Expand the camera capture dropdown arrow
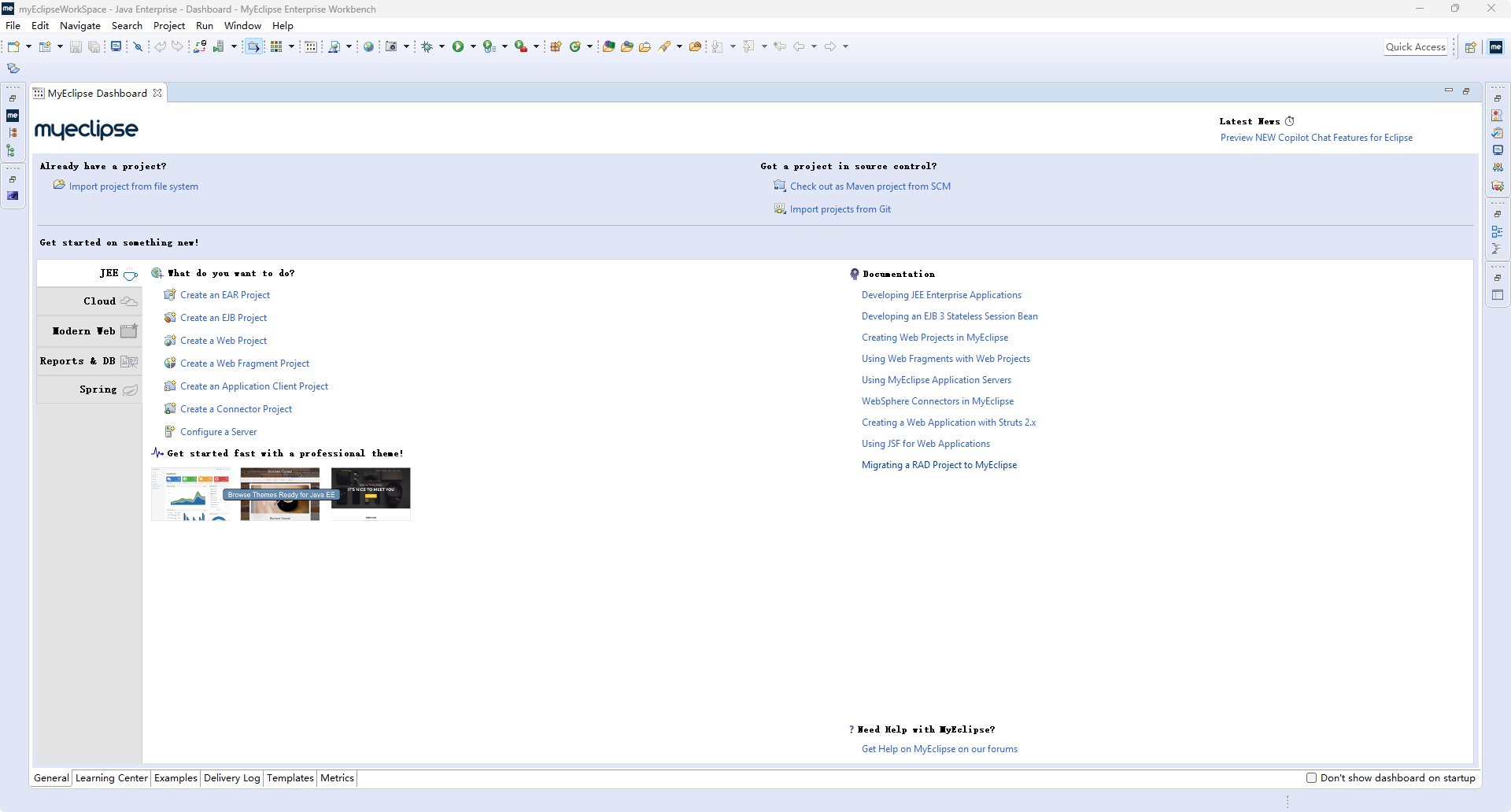The image size is (1511, 812). pyautogui.click(x=406, y=46)
